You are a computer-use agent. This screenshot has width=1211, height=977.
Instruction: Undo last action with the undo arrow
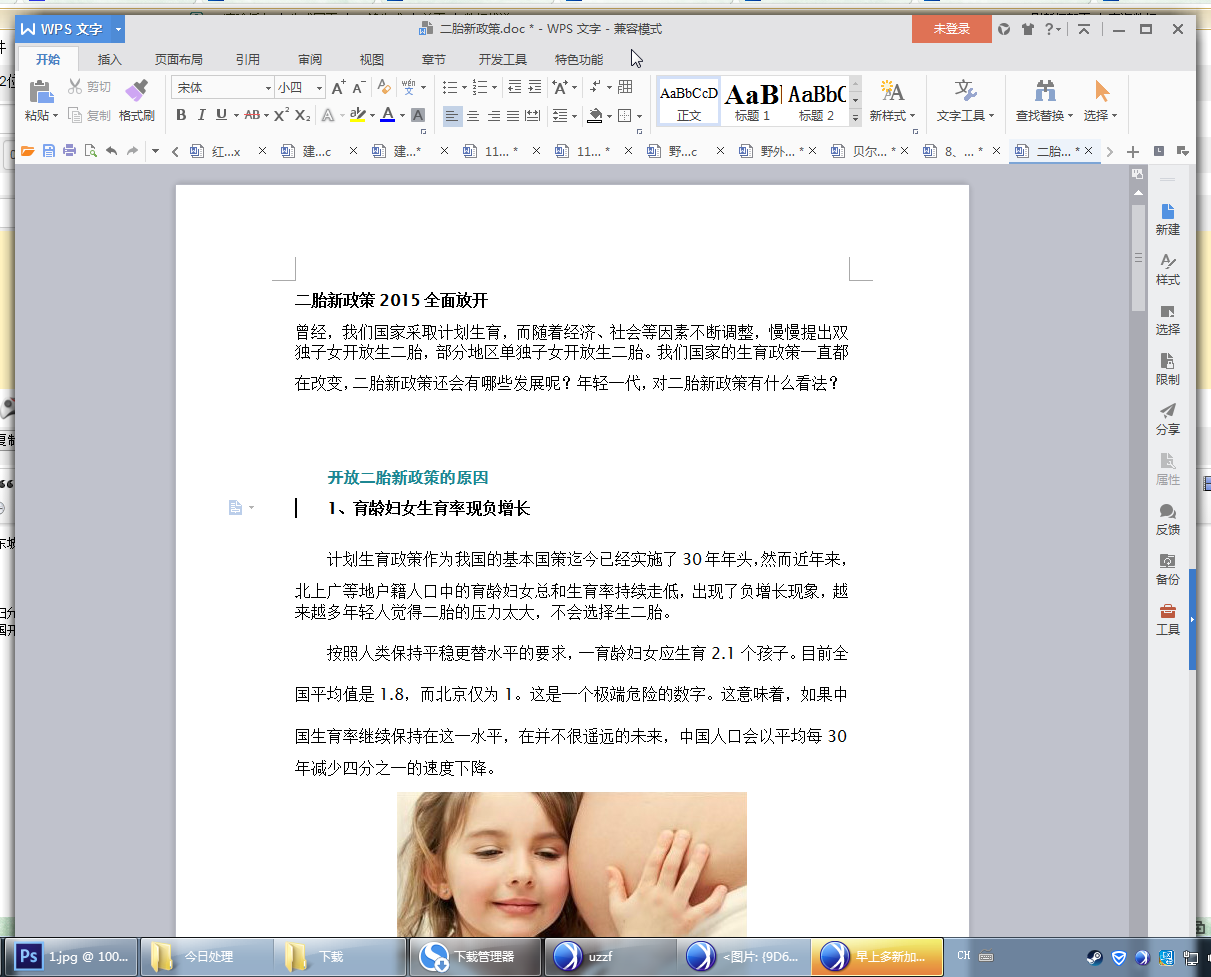[x=112, y=151]
